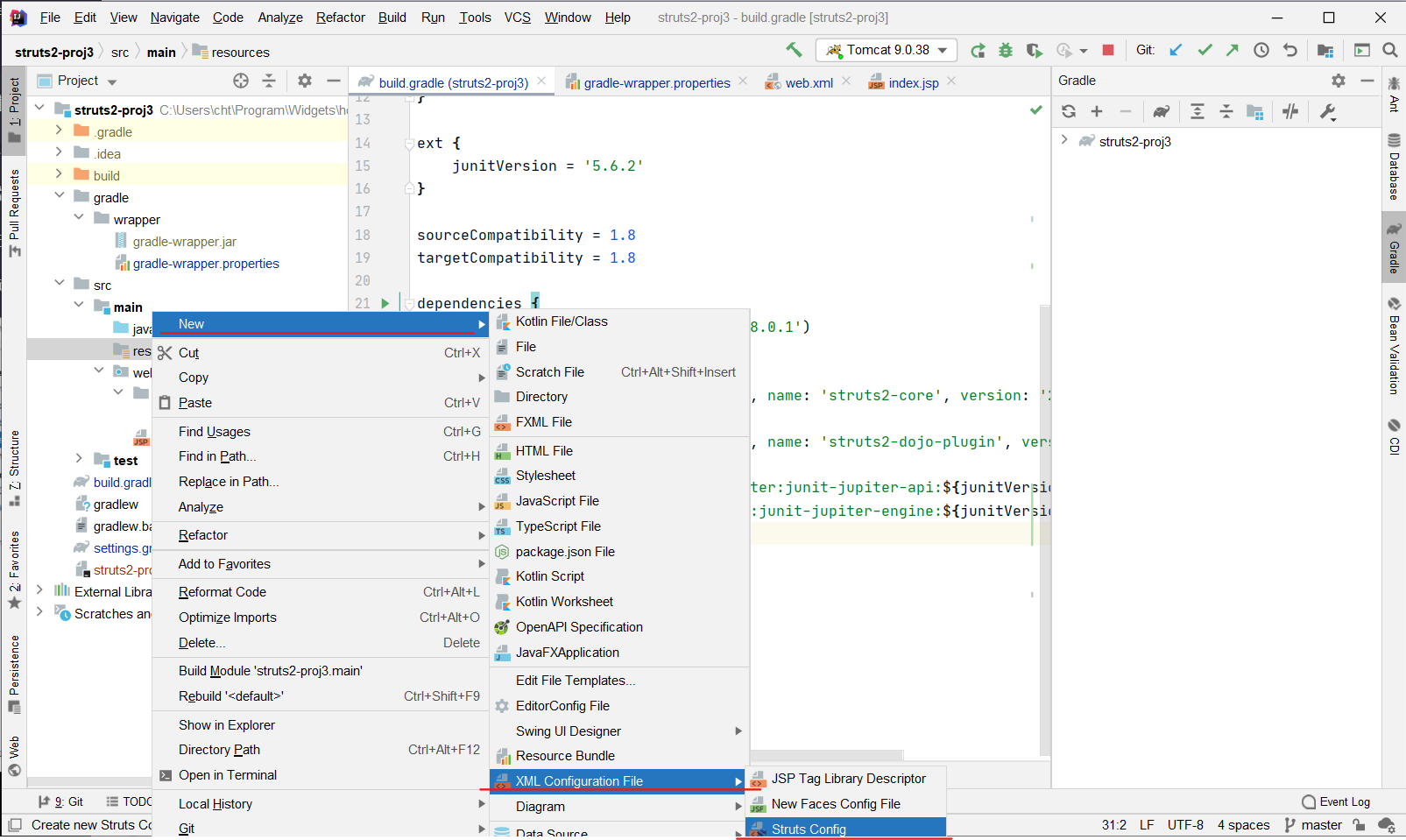1406x840 pixels.
Task: Hide the Project panel with the minus icon
Action: 334,81
